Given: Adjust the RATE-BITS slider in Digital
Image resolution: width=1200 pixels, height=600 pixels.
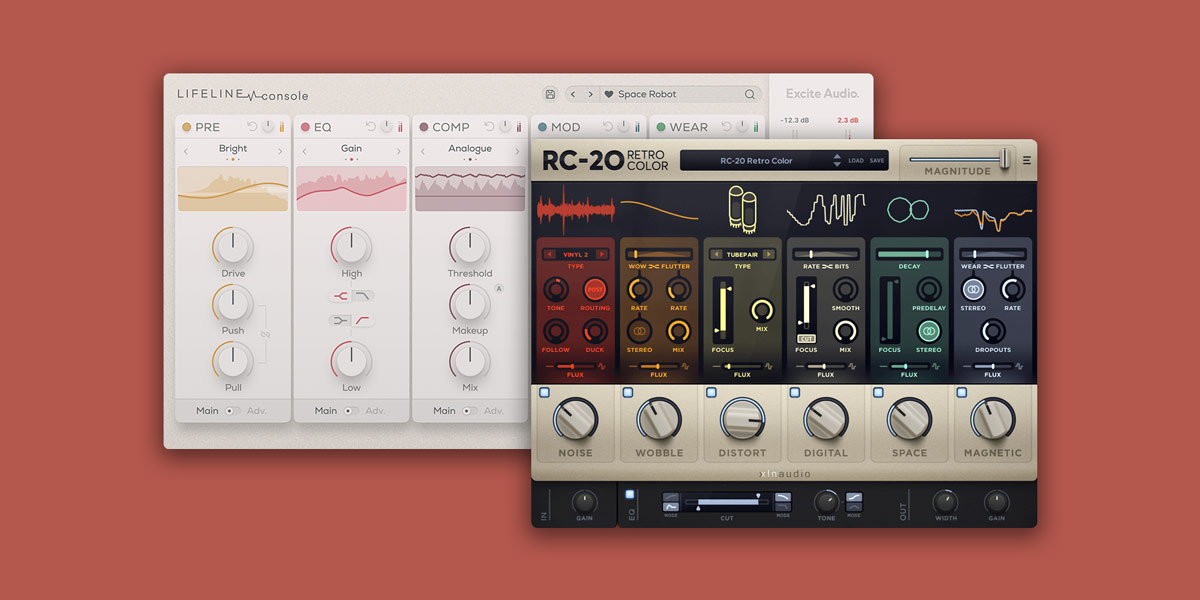Looking at the screenshot, I should coord(825,254).
